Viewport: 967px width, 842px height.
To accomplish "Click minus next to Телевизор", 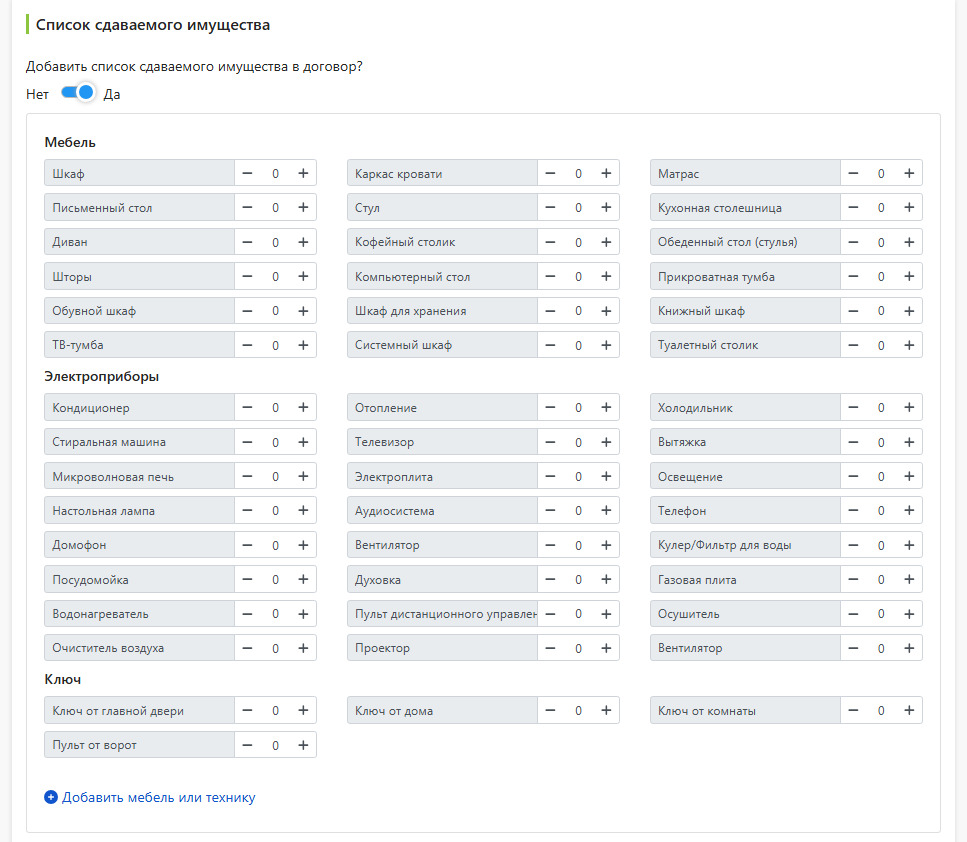I will [550, 442].
